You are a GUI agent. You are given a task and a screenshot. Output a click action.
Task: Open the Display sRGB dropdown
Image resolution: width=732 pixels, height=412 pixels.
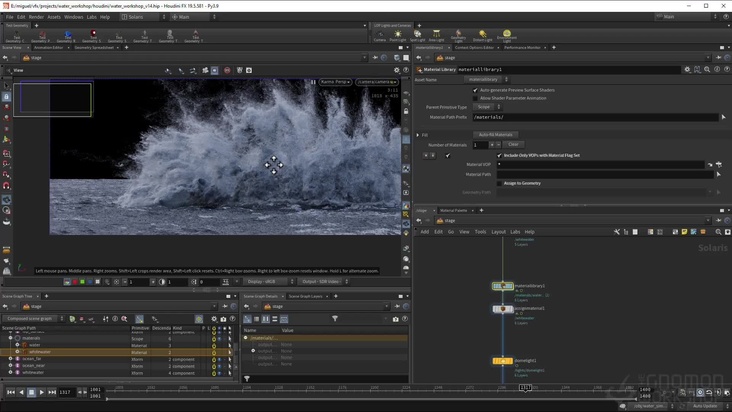[x=269, y=281]
